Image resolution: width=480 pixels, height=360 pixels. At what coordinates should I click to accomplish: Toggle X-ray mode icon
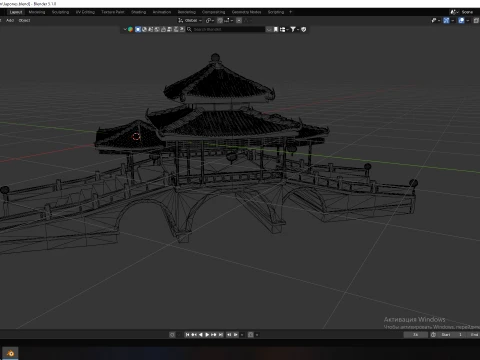point(476,20)
